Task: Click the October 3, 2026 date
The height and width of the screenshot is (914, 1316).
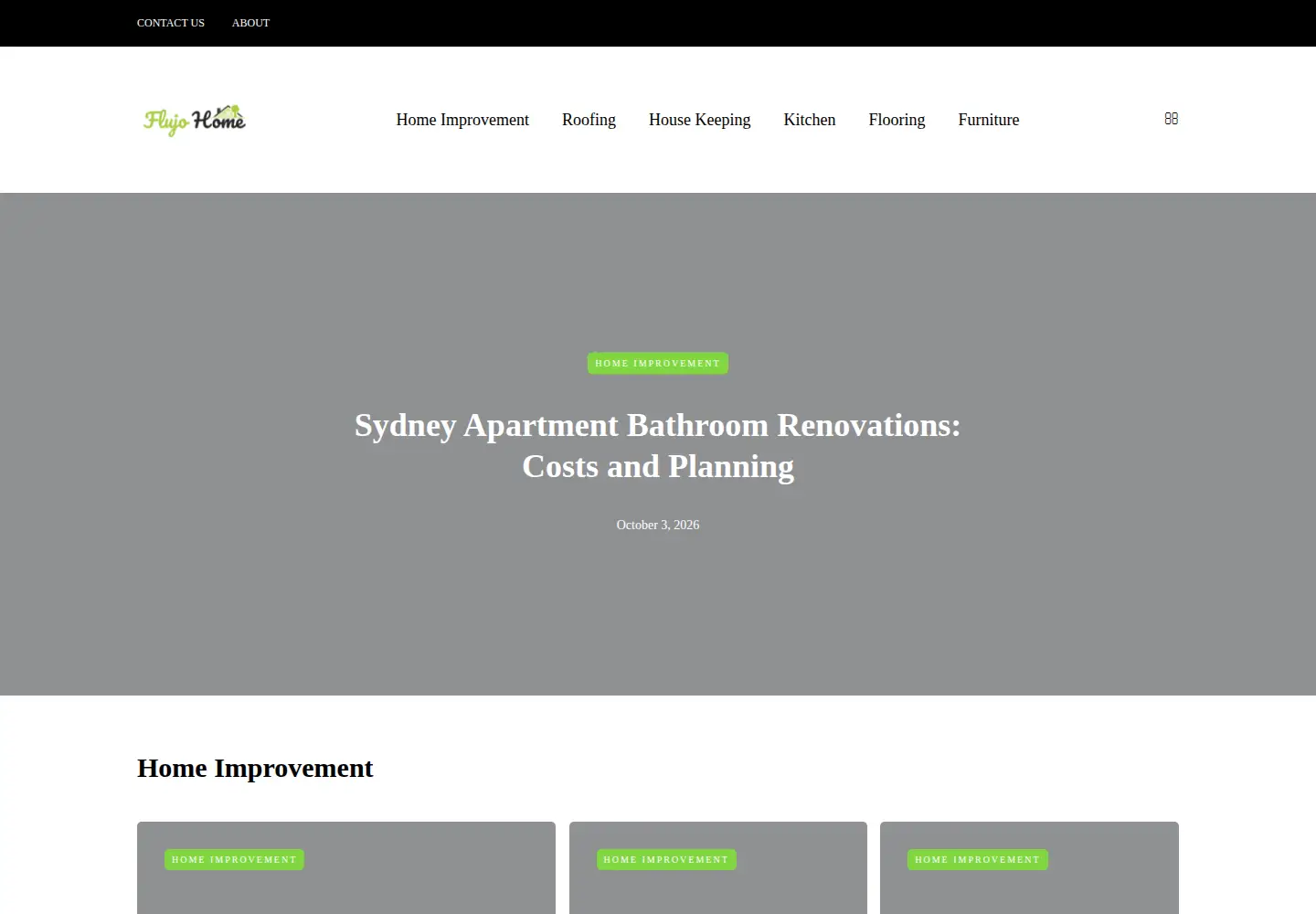Action: click(x=658, y=525)
